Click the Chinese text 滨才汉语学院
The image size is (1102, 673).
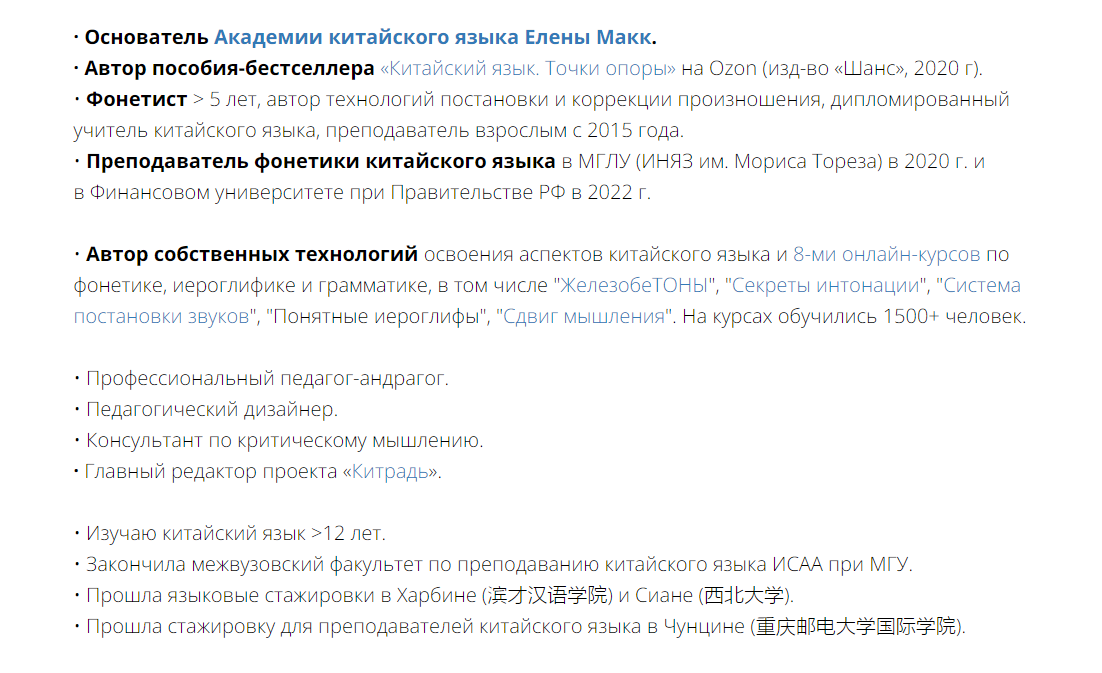click(547, 596)
